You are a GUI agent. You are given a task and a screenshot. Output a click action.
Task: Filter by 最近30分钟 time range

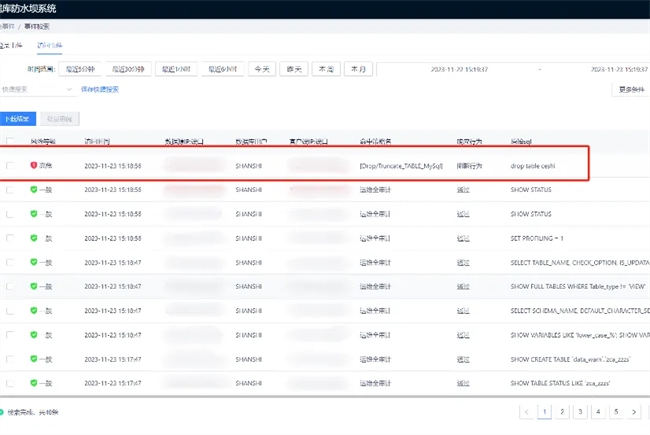128,69
